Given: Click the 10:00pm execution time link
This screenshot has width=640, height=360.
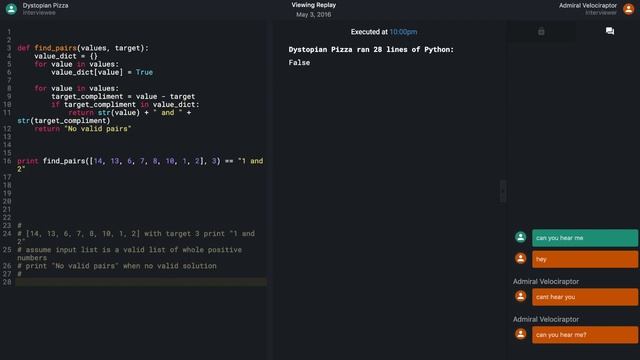Looking at the screenshot, I should (403, 32).
